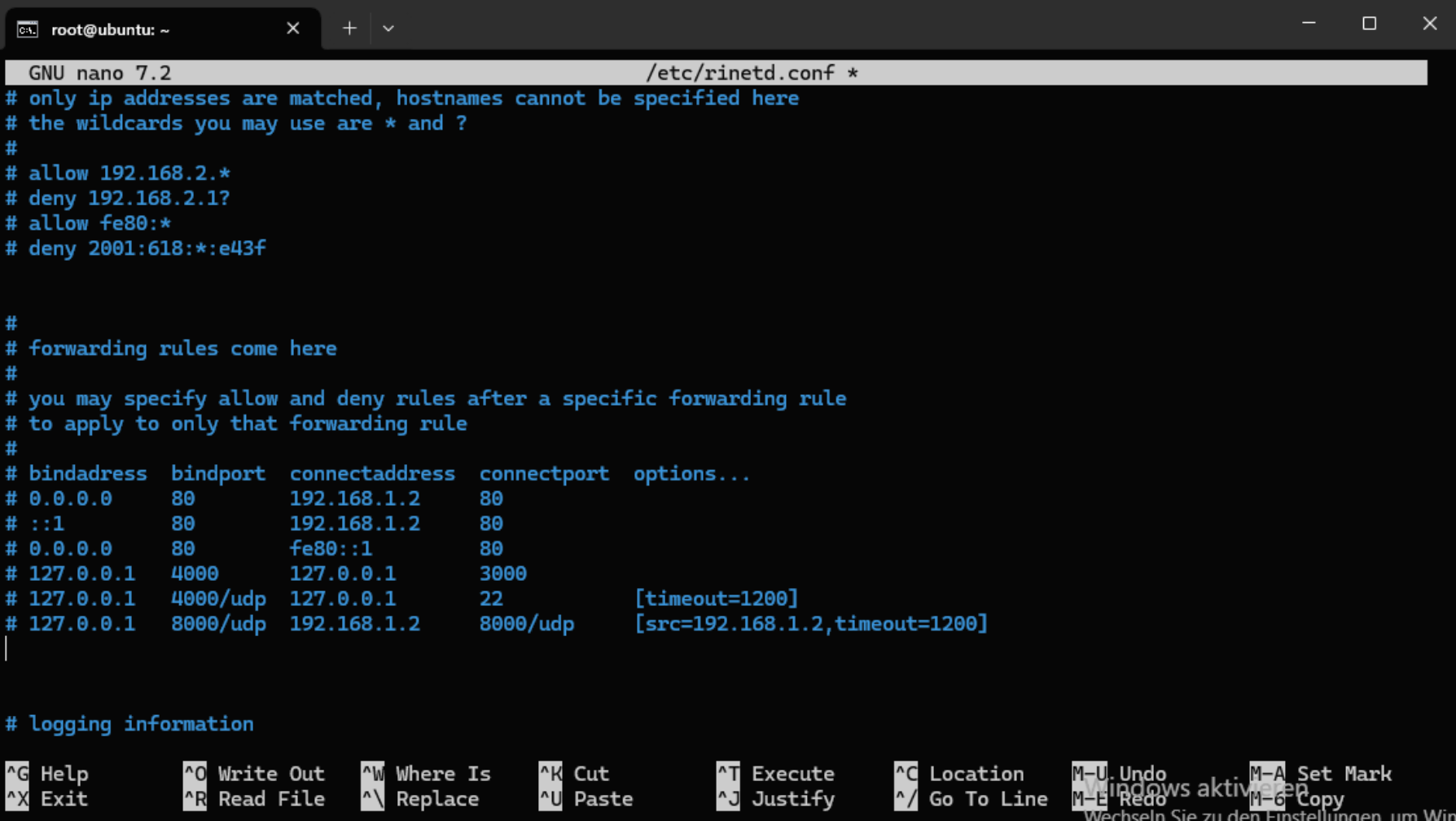Click the ^G Help shortcut
Viewport: 1456px width, 821px height.
coord(47,773)
